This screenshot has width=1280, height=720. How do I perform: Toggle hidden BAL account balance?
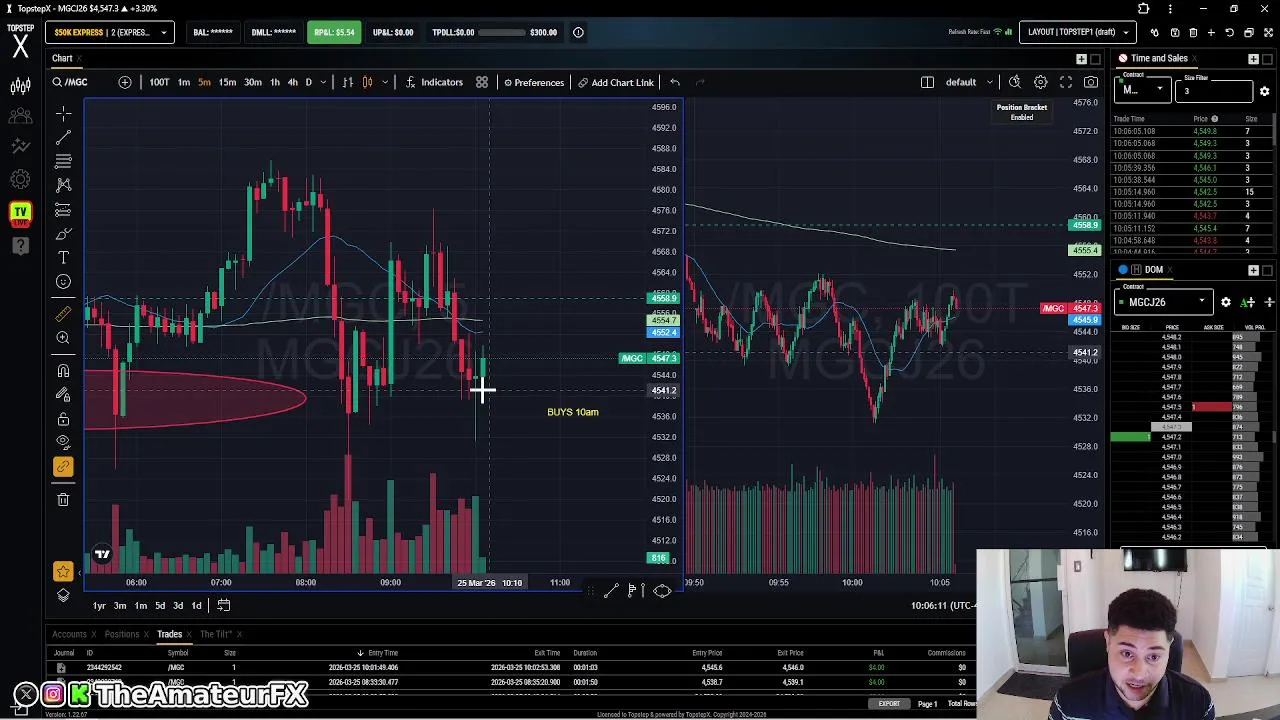pos(213,32)
